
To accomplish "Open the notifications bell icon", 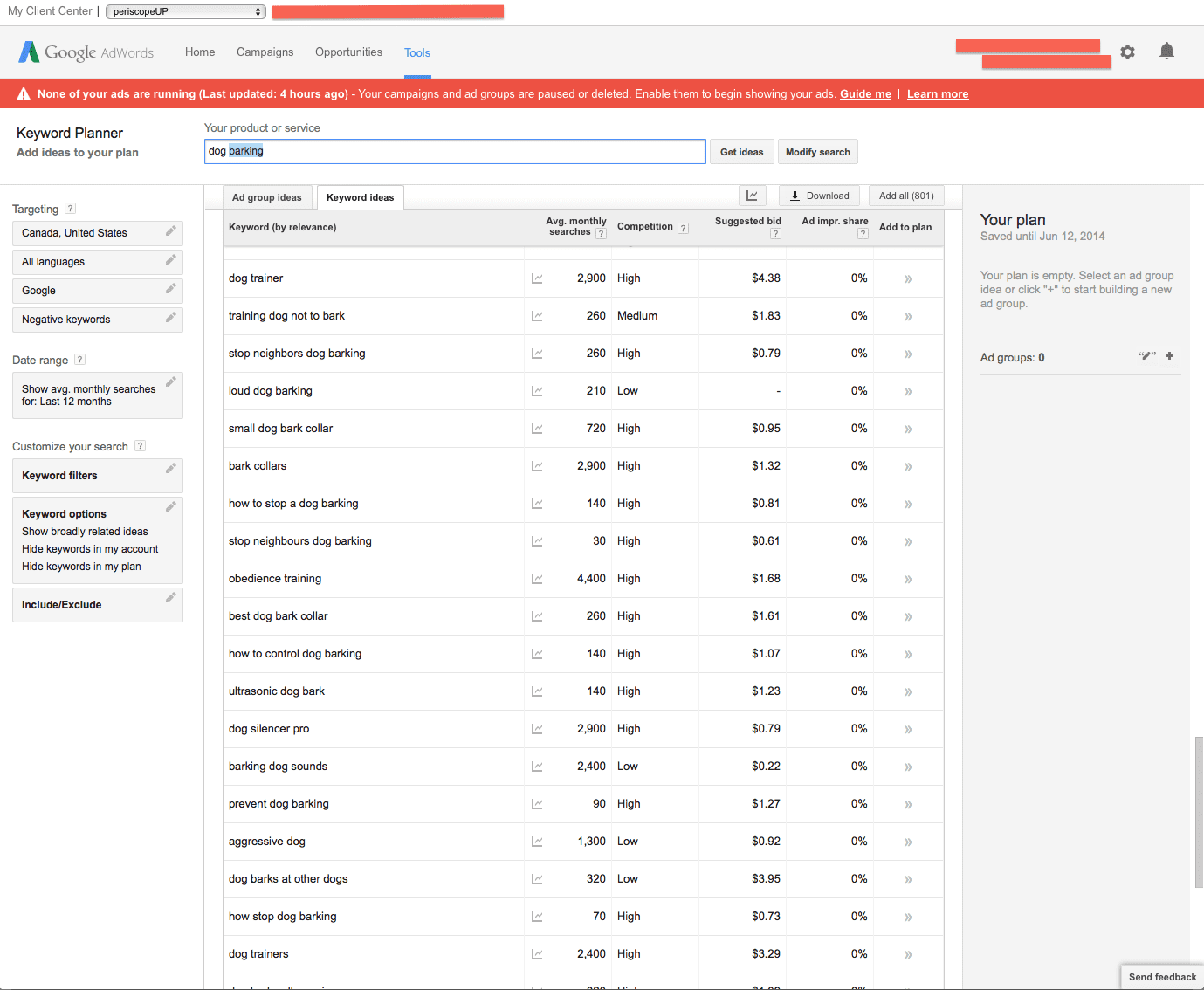I will pos(1166,52).
